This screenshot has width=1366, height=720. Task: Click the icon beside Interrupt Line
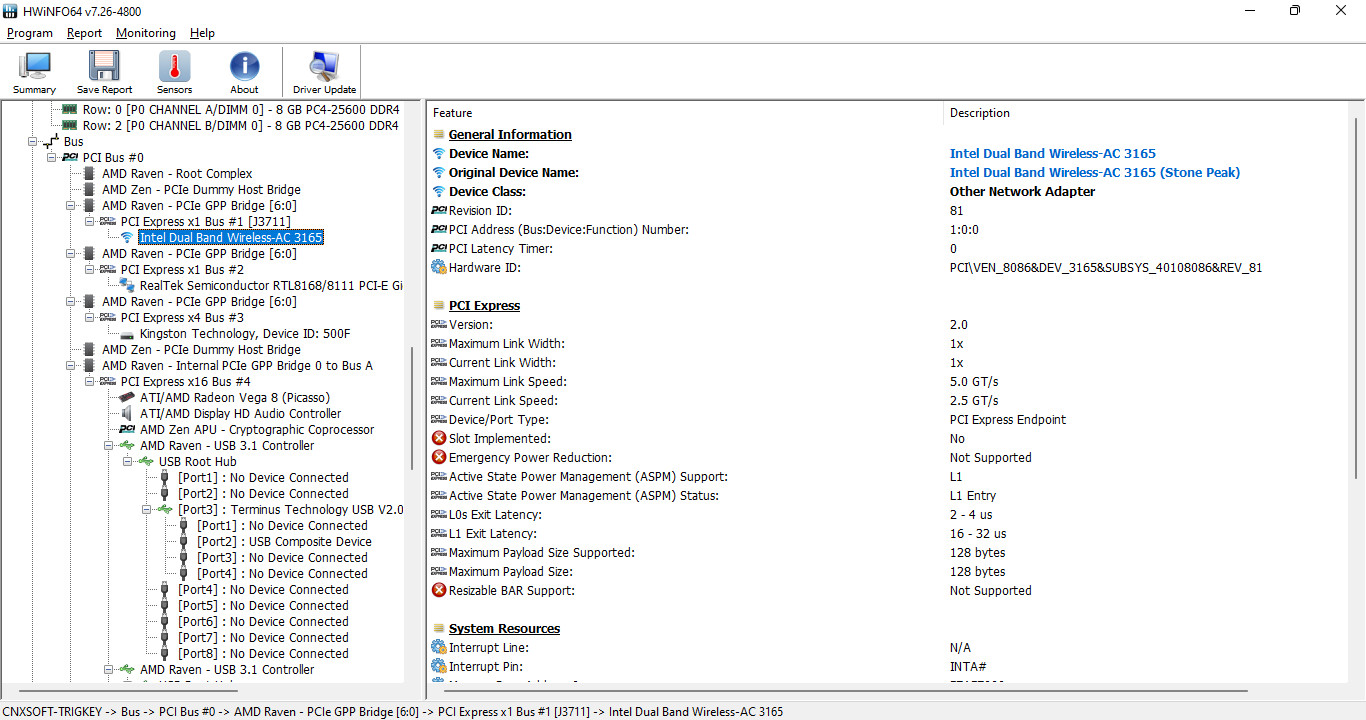(x=438, y=648)
